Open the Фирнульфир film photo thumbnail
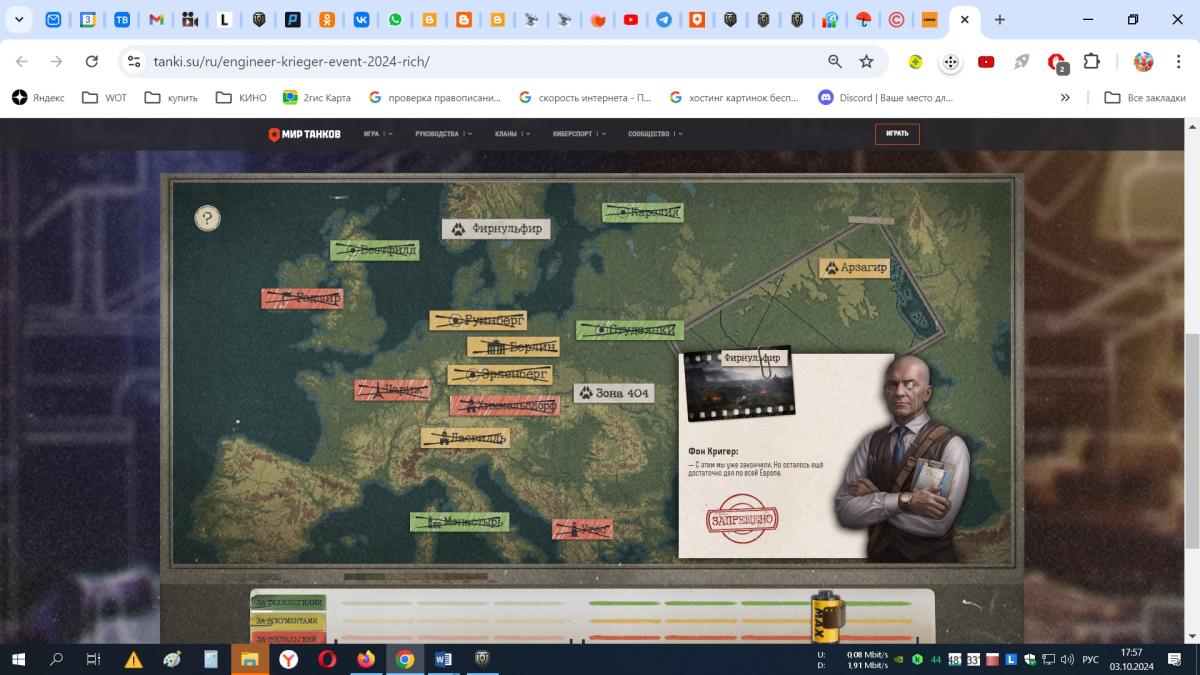 pos(739,384)
